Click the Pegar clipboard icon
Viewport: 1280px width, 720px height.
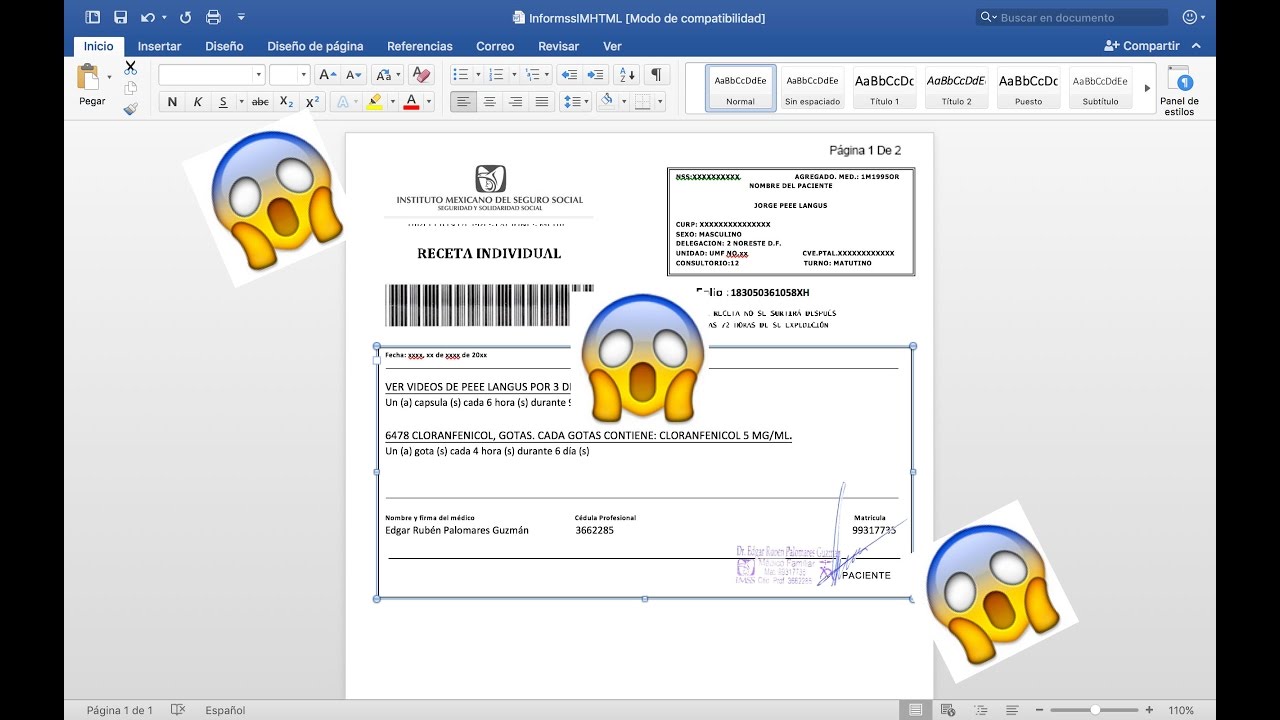(x=88, y=77)
